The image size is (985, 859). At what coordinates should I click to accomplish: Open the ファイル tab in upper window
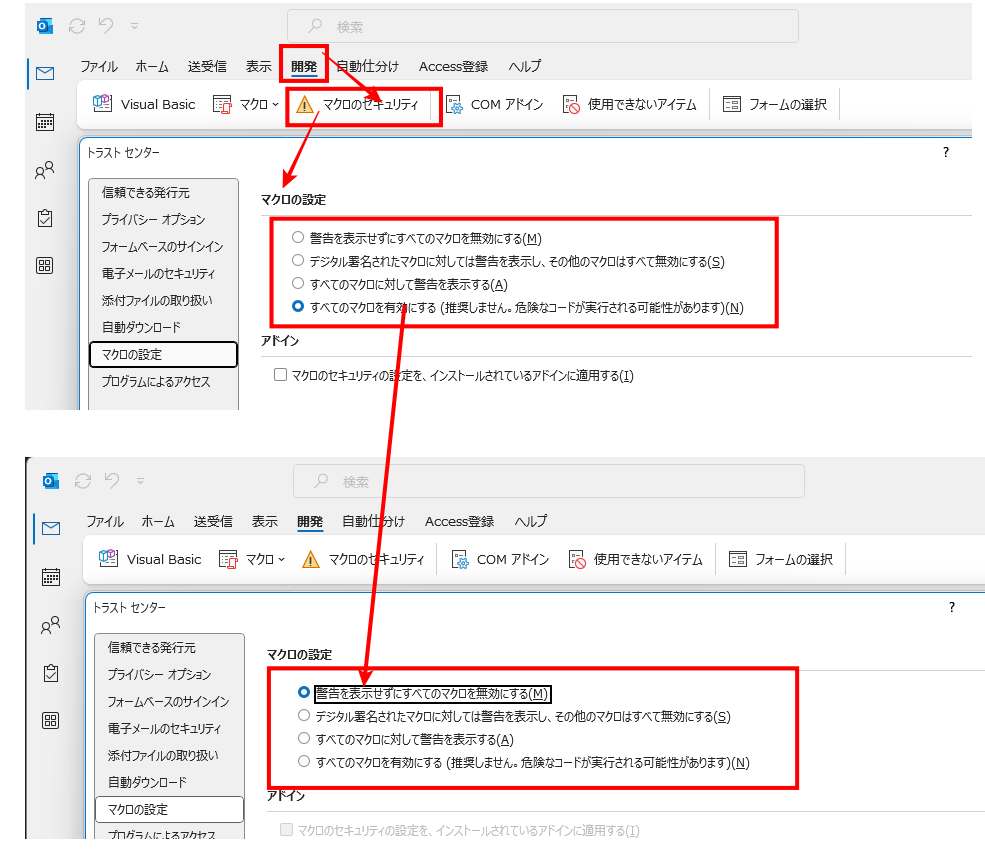[x=99, y=67]
